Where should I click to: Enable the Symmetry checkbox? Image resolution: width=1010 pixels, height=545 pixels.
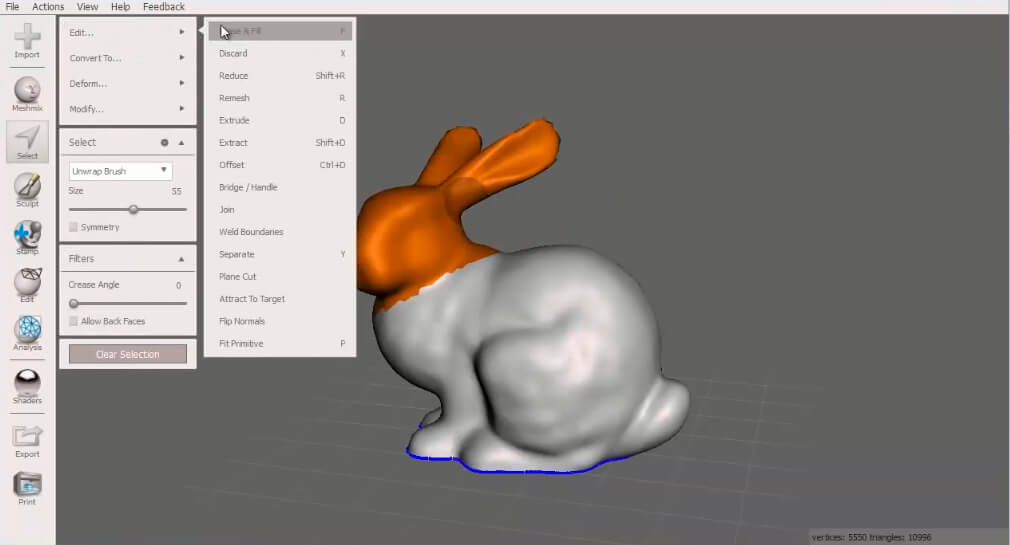click(x=73, y=227)
